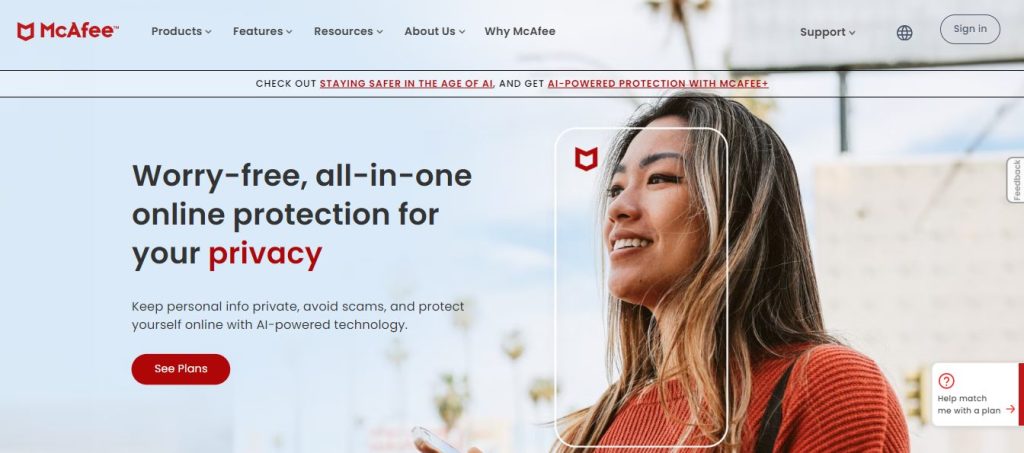The height and width of the screenshot is (453, 1024).
Task: Click the phone frame outline on photo
Action: tap(641, 287)
